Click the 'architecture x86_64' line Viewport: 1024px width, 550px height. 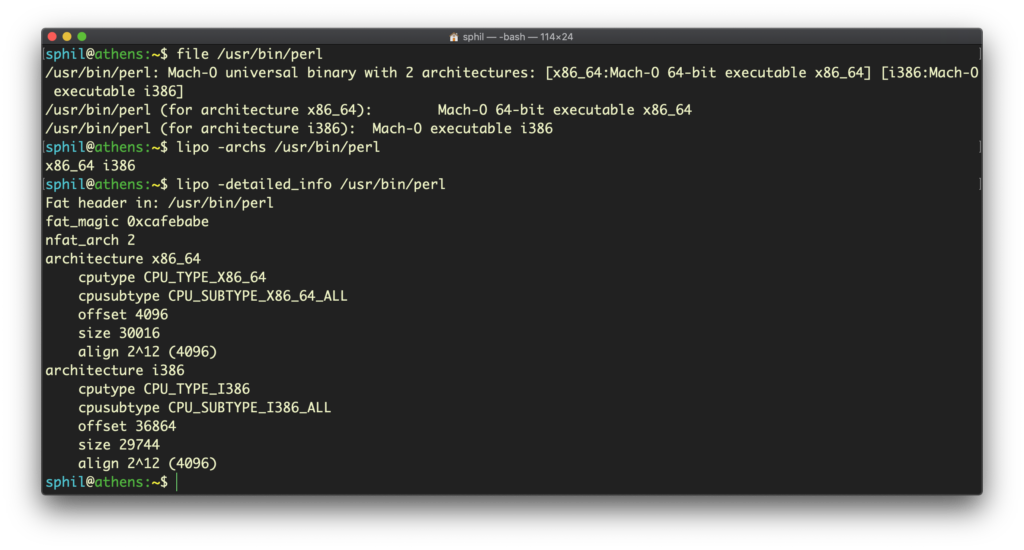click(x=123, y=259)
